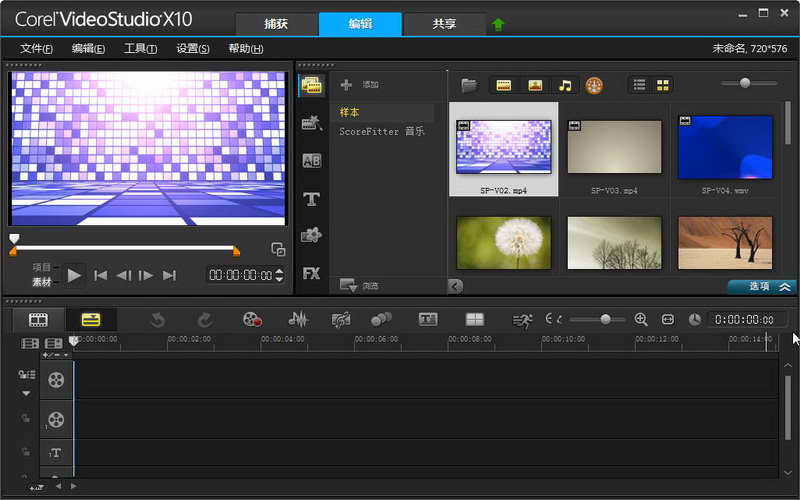Viewport: 800px width, 500px height.
Task: Click the Record/Capture option icon in timeline toolbar
Action: [x=252, y=320]
